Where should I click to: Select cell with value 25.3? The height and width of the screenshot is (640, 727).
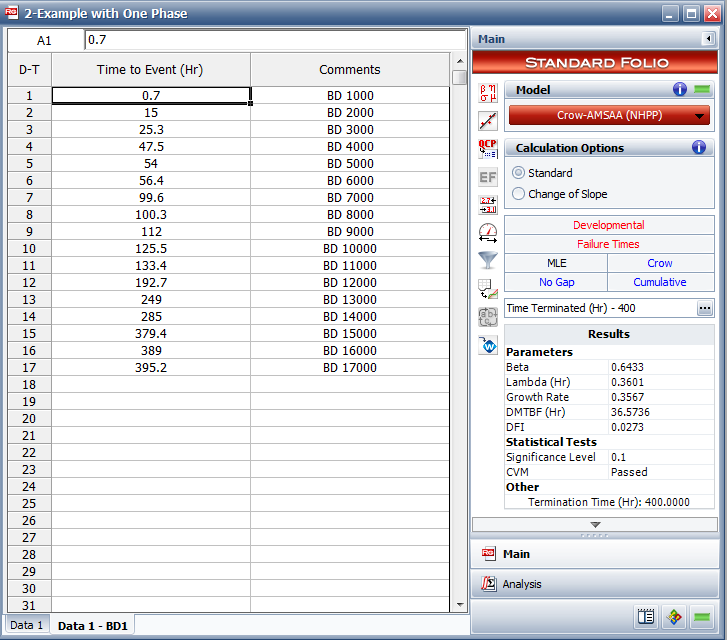click(x=151, y=130)
